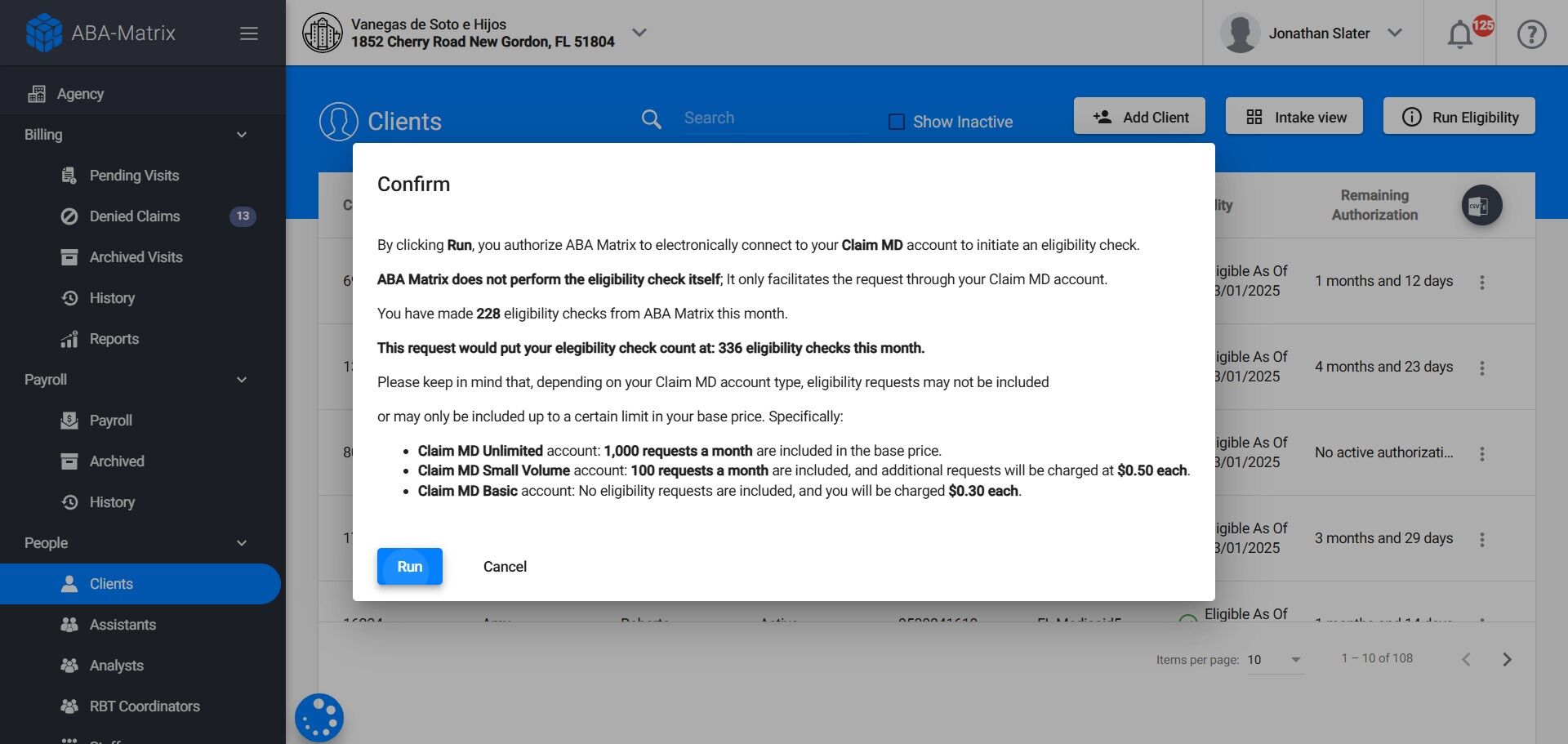The height and width of the screenshot is (744, 1568).
Task: Export clients via the CSV icon
Action: coord(1481,206)
